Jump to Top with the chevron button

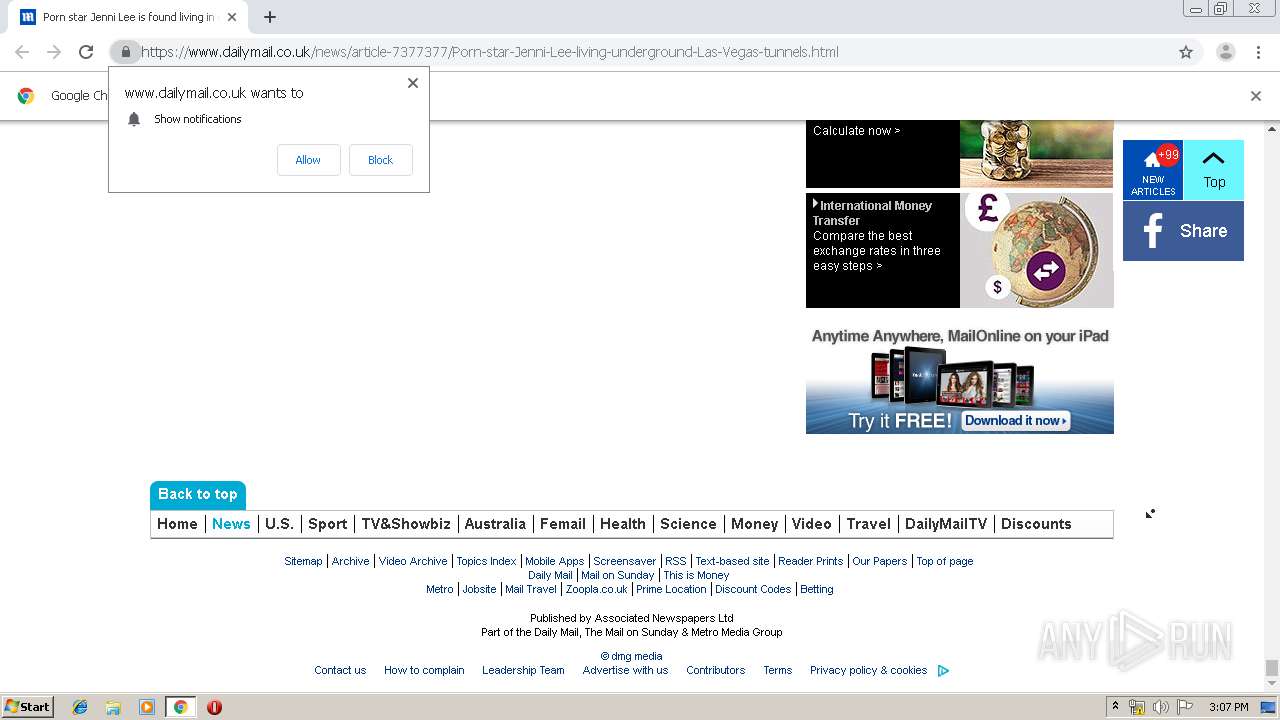(x=1214, y=170)
